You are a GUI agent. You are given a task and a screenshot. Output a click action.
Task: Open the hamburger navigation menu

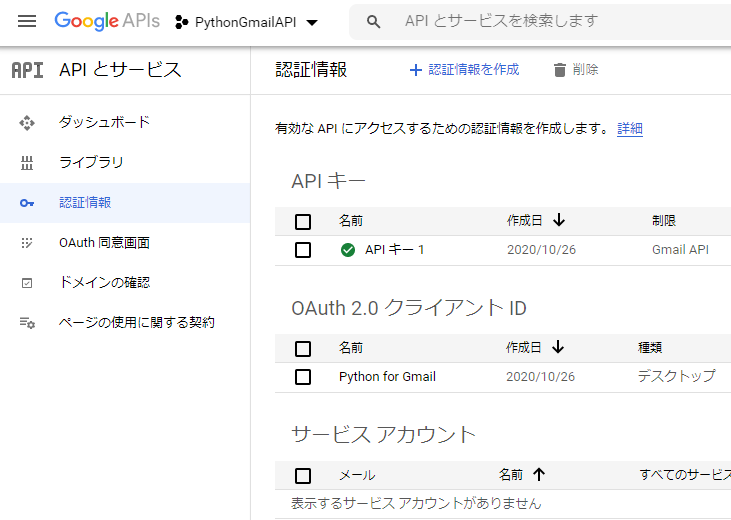point(27,21)
